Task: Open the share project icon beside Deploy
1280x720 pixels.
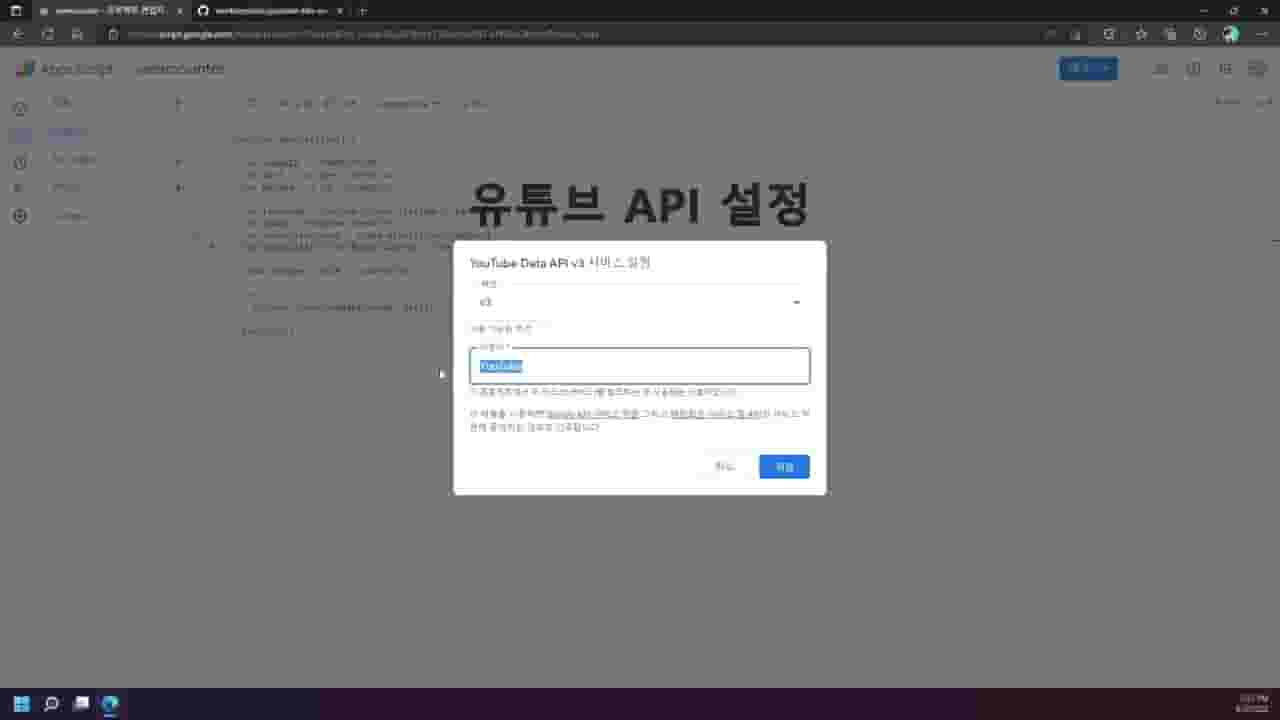Action: pos(1161,69)
